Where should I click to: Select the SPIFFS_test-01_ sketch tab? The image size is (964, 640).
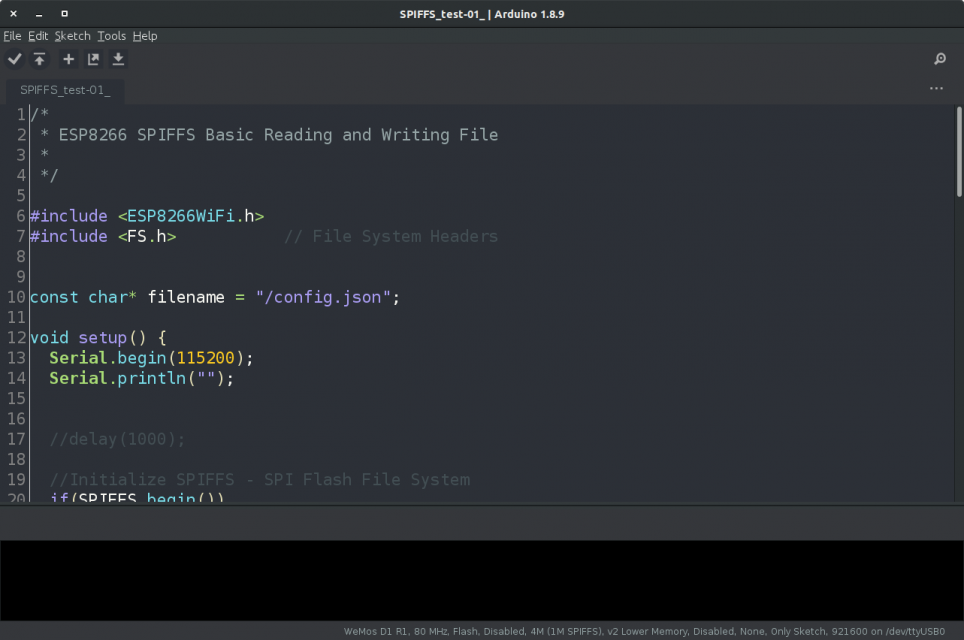click(63, 90)
